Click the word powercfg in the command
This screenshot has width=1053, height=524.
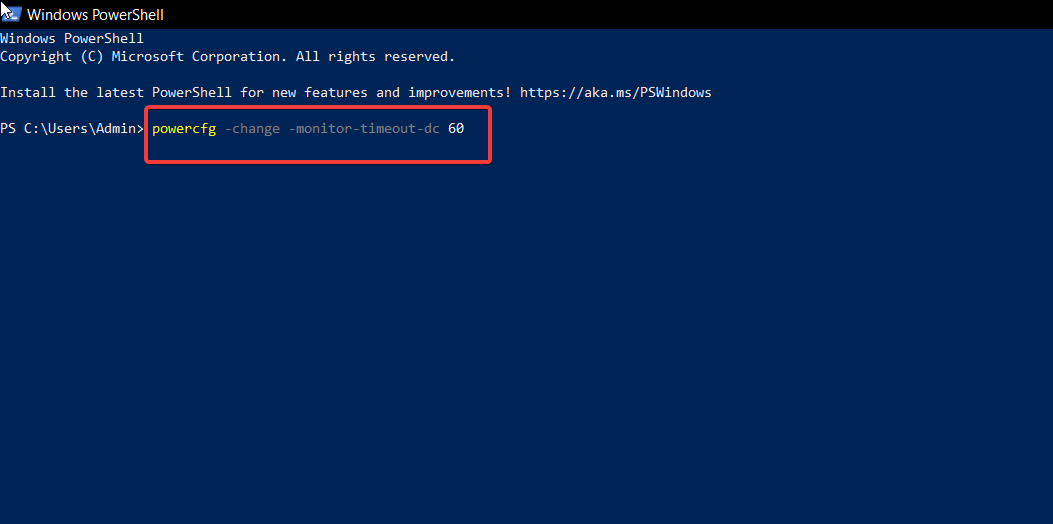coord(184,129)
